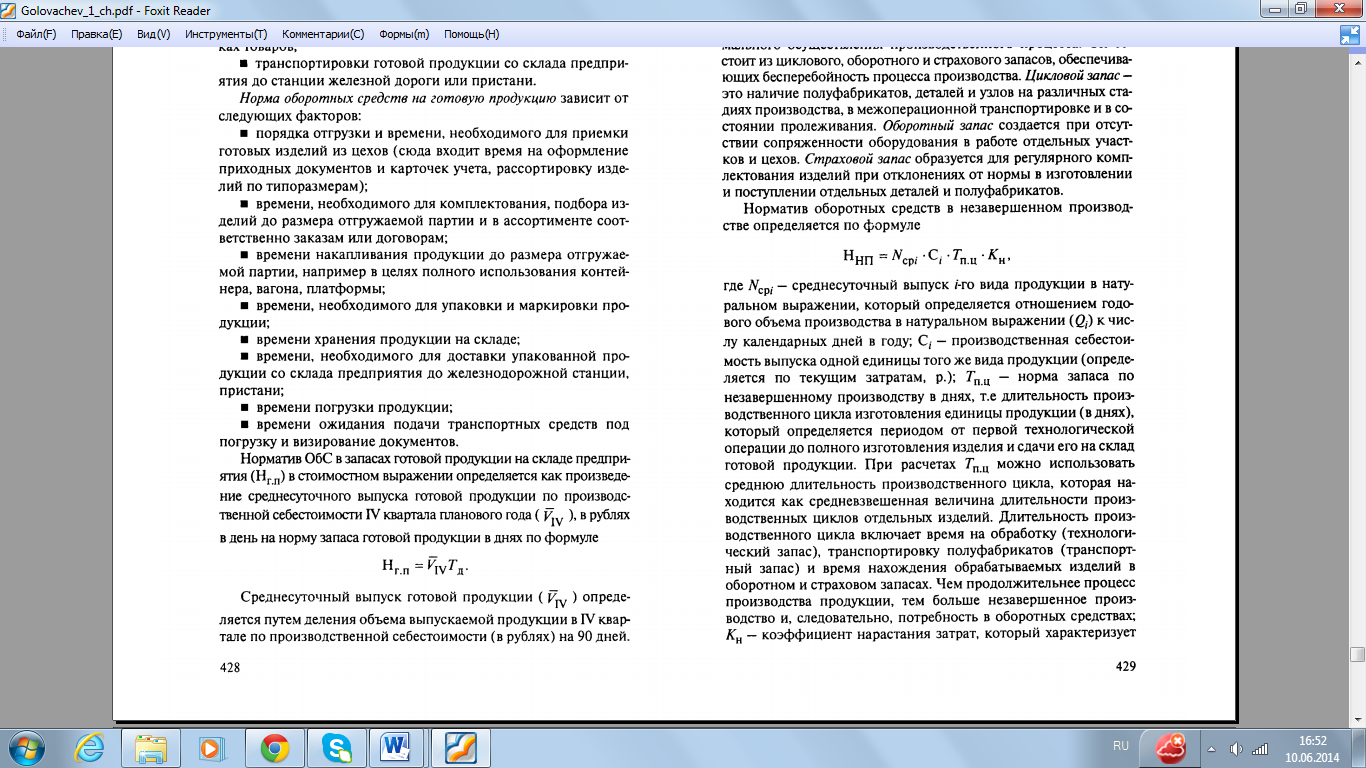Launch Internet Explorer from taskbar
The width and height of the screenshot is (1366, 768).
pos(90,747)
